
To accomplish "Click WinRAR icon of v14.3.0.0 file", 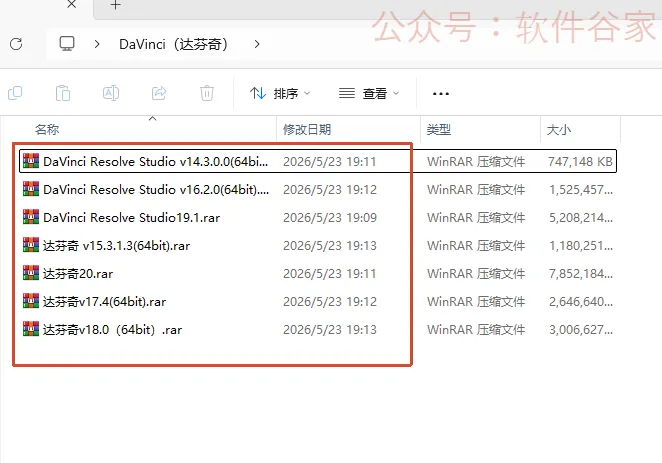I will tap(31, 161).
